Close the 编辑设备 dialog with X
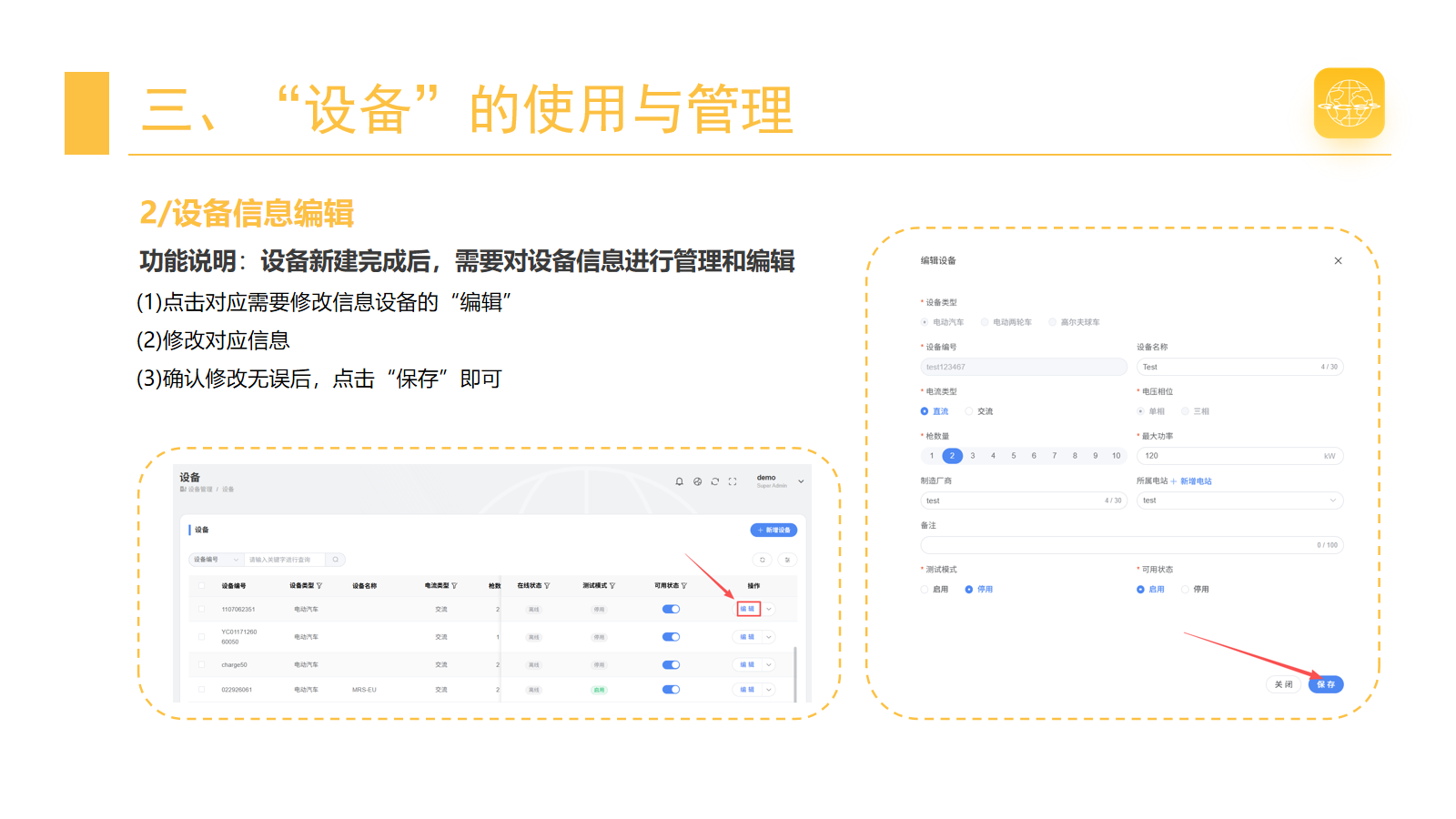The width and height of the screenshot is (1456, 819). [x=1338, y=260]
